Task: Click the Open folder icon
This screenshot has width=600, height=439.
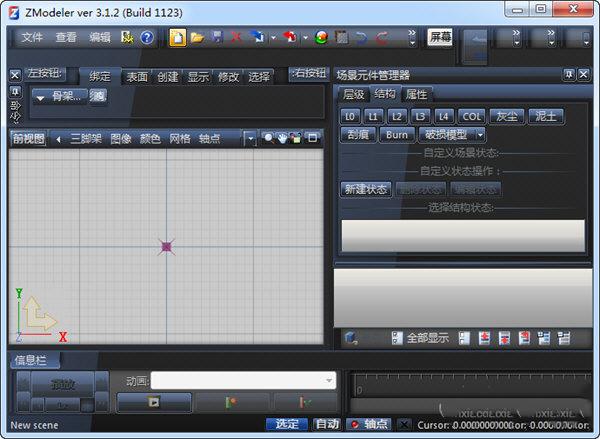Action: tap(197, 37)
